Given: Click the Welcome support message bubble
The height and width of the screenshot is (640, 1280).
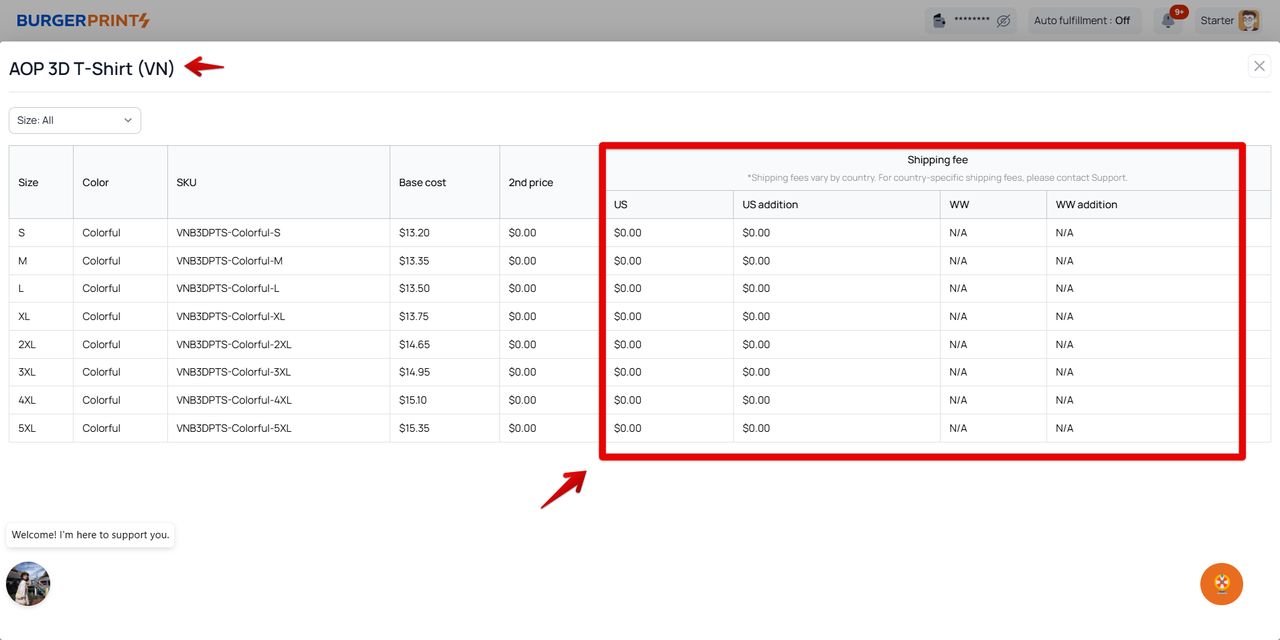Looking at the screenshot, I should [90, 535].
